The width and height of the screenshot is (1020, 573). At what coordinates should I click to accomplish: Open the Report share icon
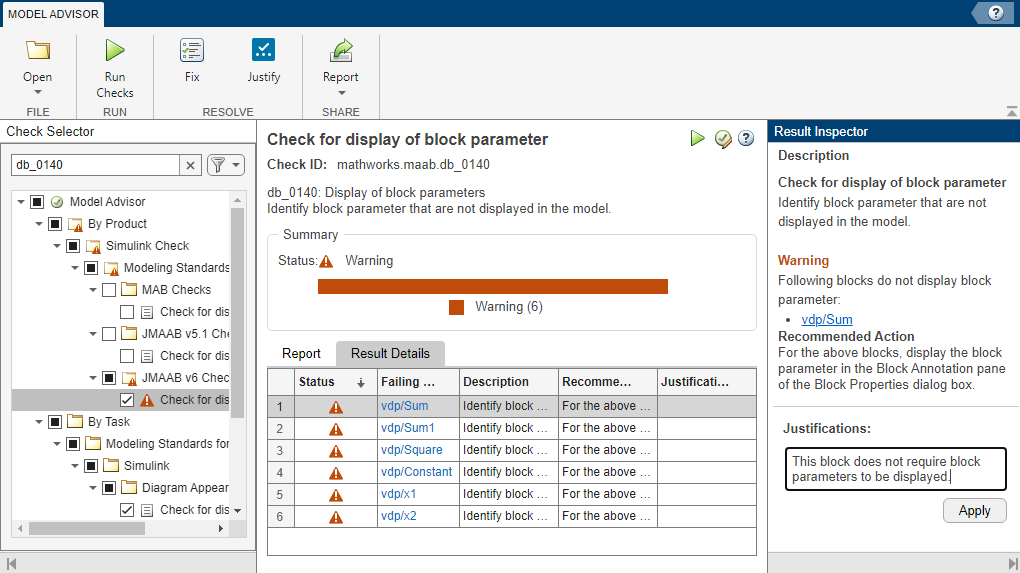pyautogui.click(x=341, y=51)
